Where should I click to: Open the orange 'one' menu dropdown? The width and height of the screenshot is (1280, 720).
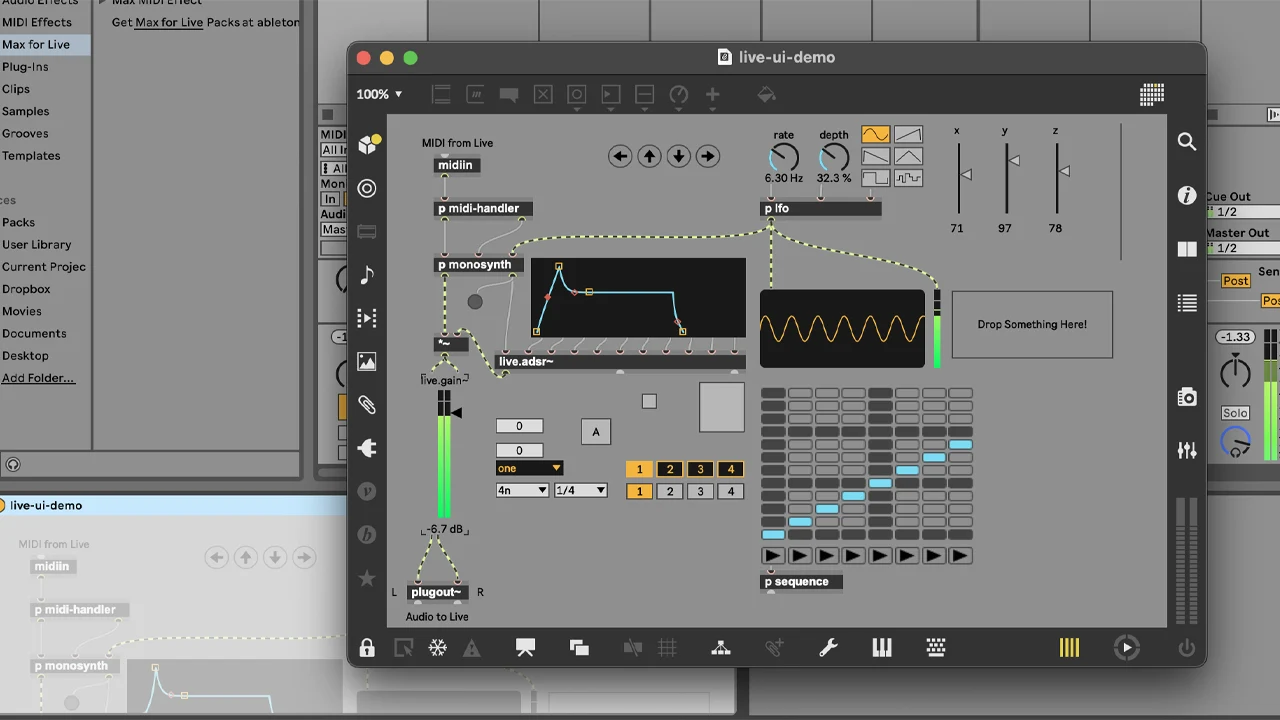[x=530, y=468]
